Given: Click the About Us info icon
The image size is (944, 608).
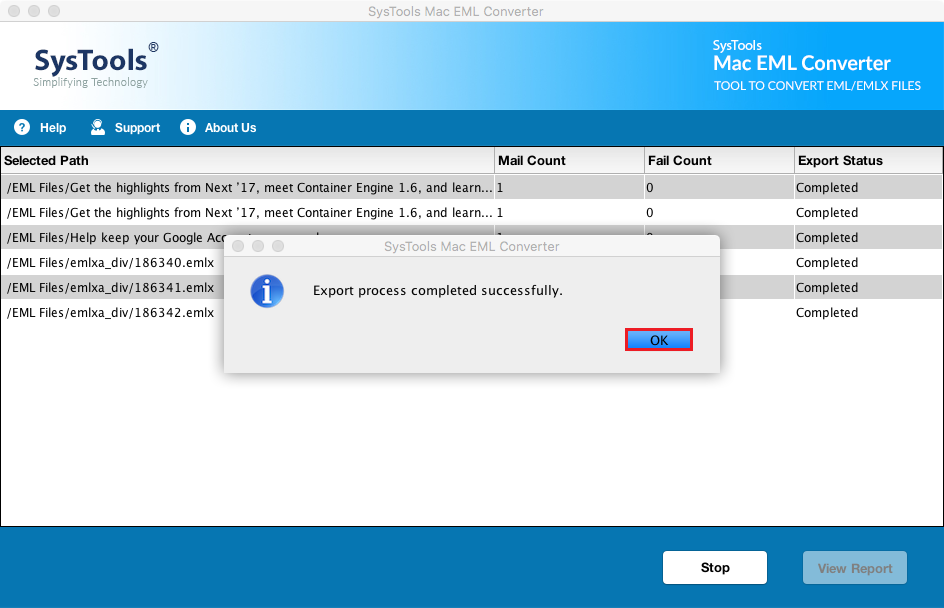Looking at the screenshot, I should (x=188, y=127).
